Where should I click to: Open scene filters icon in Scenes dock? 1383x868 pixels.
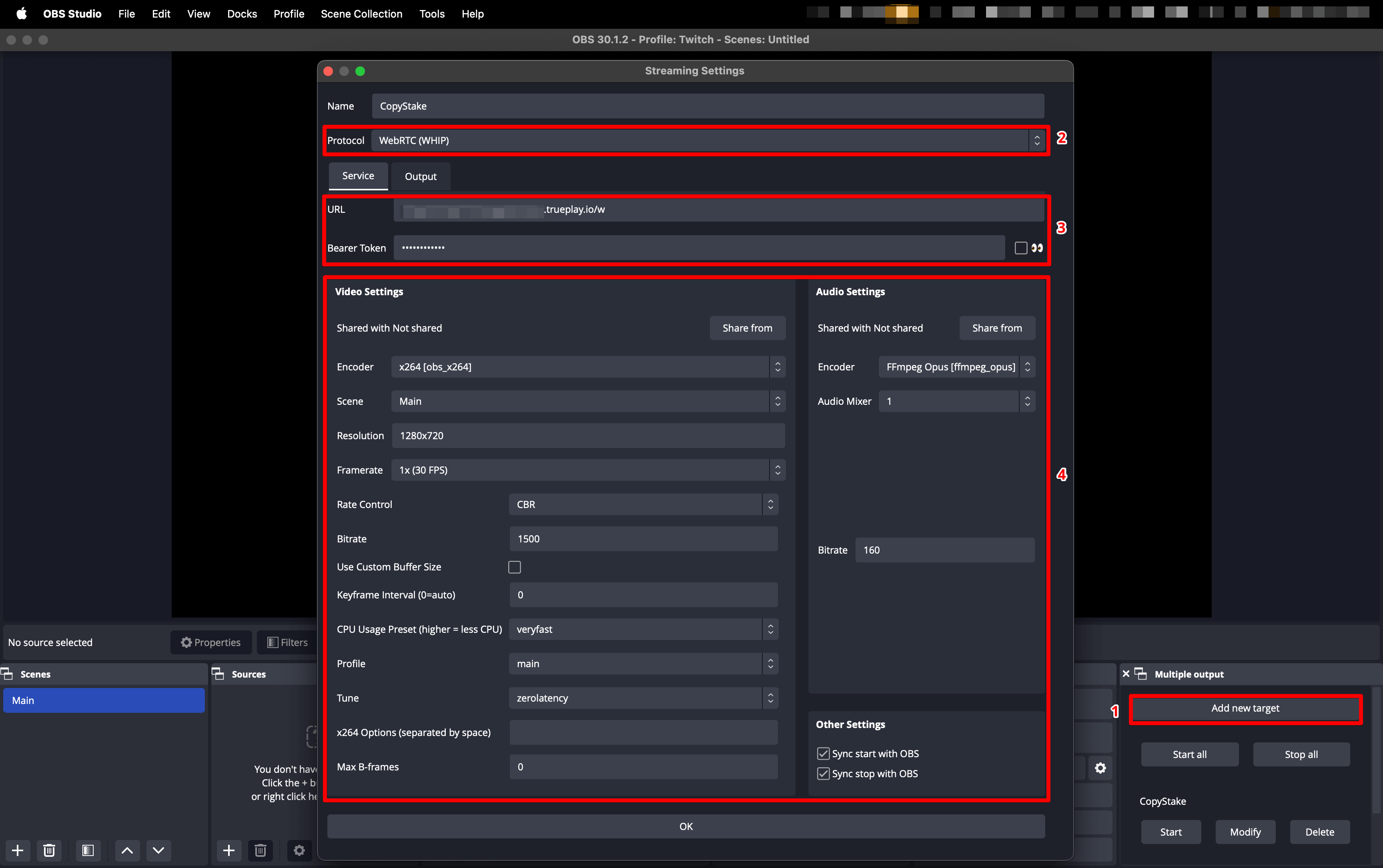point(88,850)
